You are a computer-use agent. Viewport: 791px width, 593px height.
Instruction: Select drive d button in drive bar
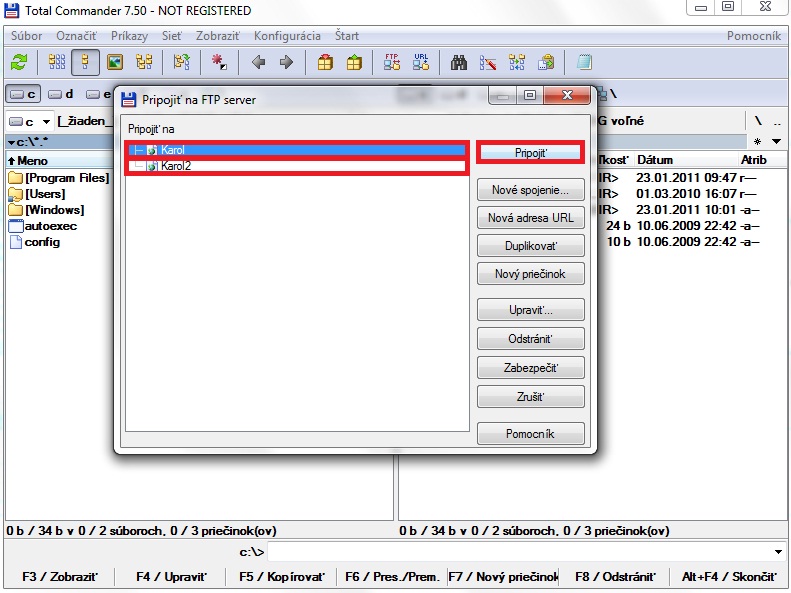[61, 94]
